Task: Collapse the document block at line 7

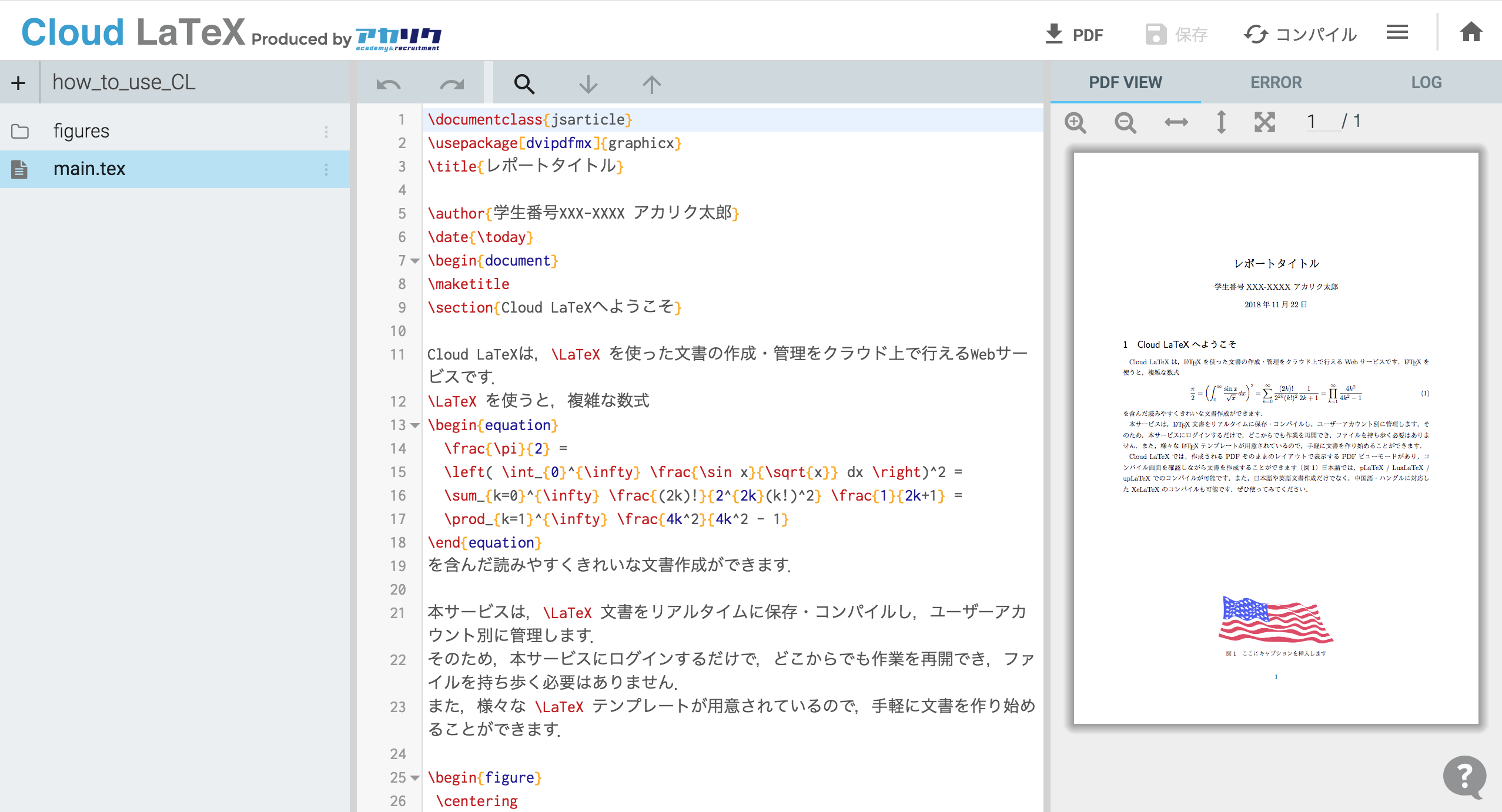Action: tap(415, 261)
